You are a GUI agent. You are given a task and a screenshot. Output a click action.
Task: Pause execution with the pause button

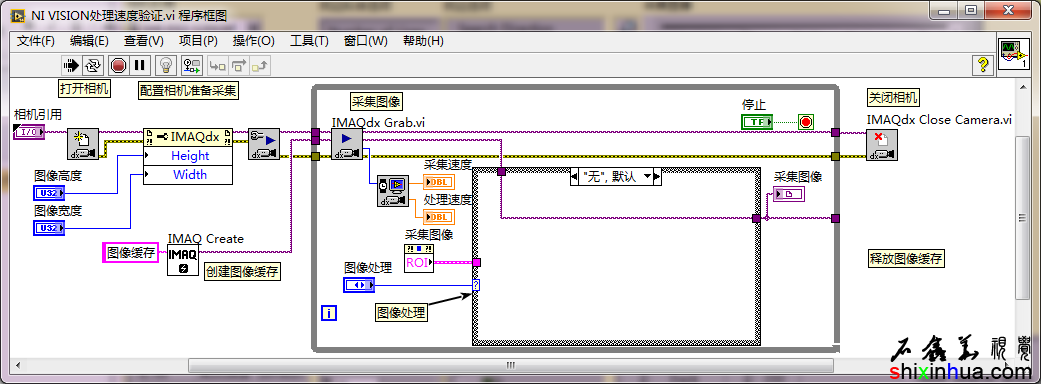pos(139,65)
